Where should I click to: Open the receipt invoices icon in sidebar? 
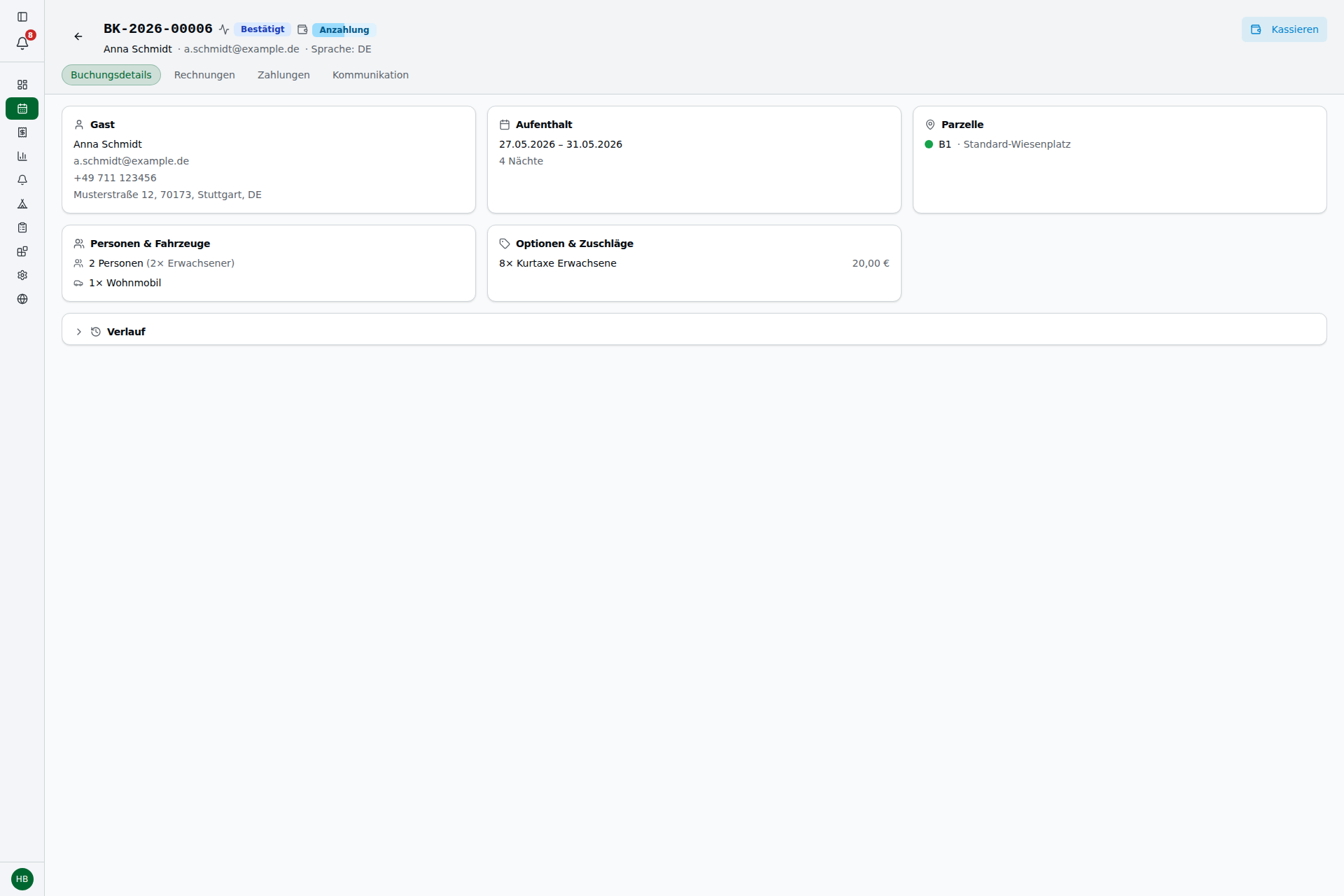coord(22,132)
